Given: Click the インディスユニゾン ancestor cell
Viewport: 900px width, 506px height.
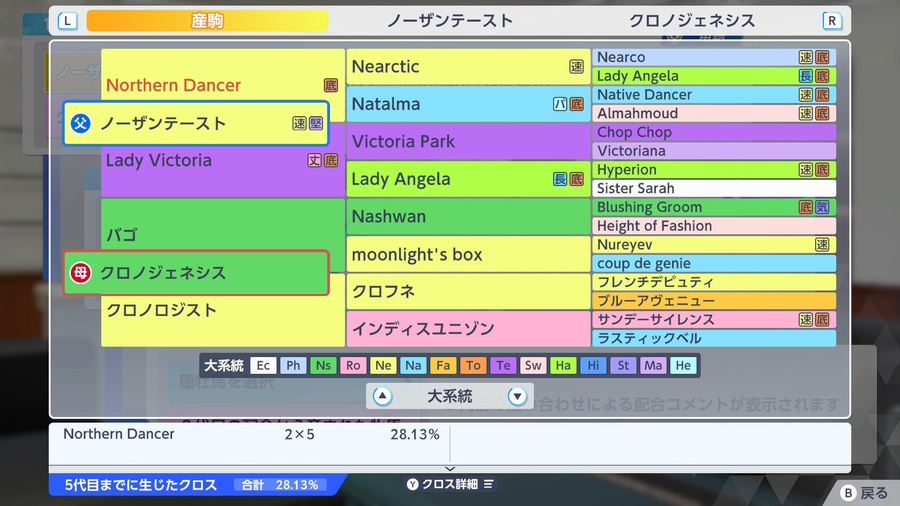Looking at the screenshot, I should tap(468, 329).
